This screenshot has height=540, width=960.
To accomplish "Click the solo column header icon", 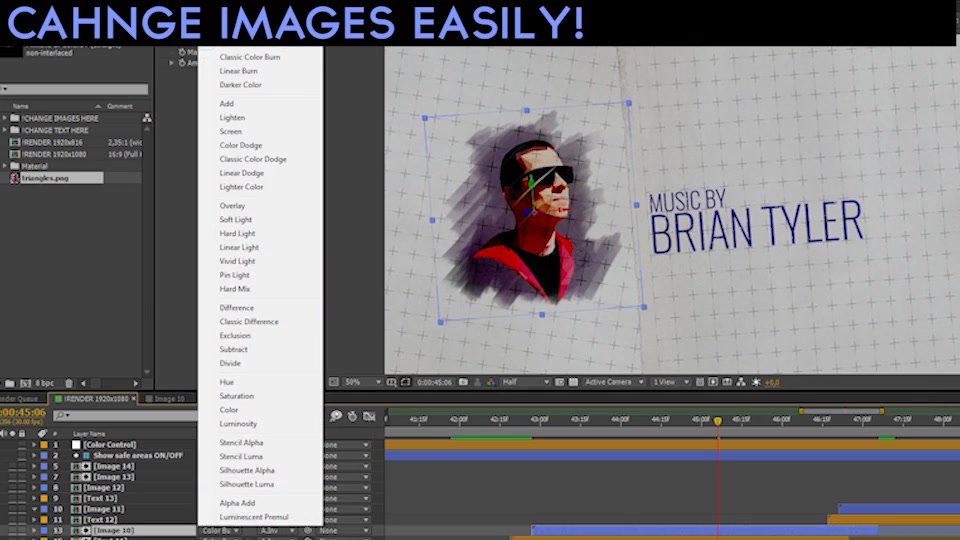I will coord(12,433).
